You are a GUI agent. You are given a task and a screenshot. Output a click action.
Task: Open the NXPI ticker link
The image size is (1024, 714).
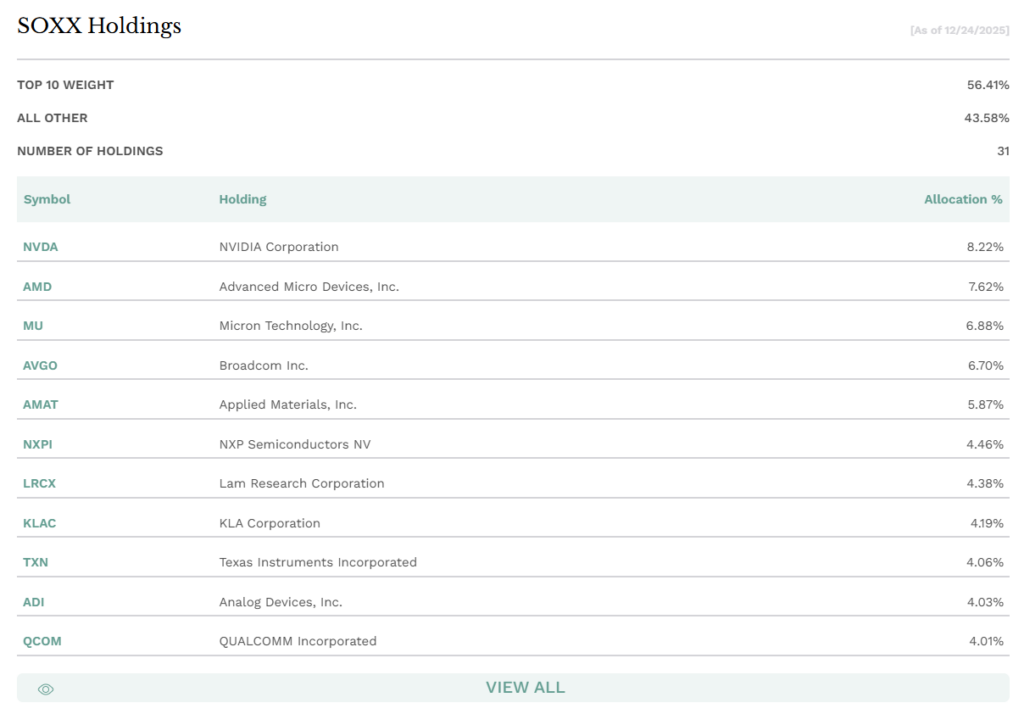point(38,444)
